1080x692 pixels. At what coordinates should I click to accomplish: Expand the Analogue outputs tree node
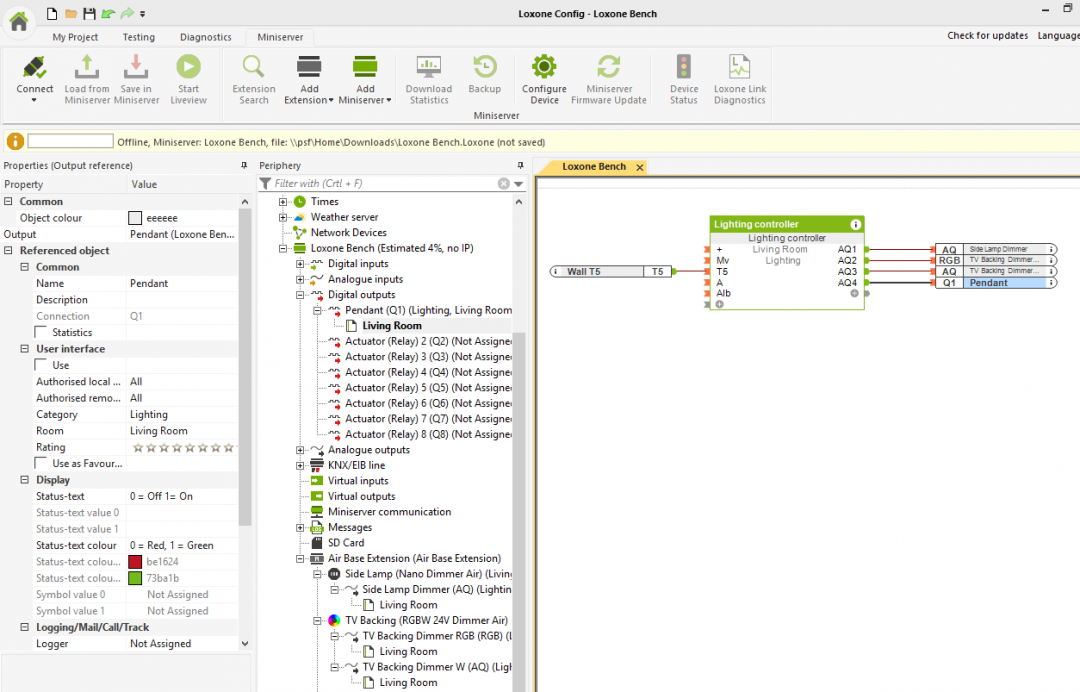coord(298,449)
